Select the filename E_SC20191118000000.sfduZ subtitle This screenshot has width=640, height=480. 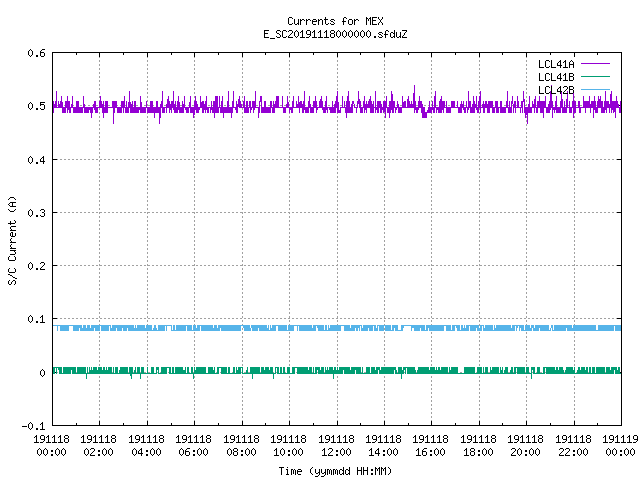point(335,34)
